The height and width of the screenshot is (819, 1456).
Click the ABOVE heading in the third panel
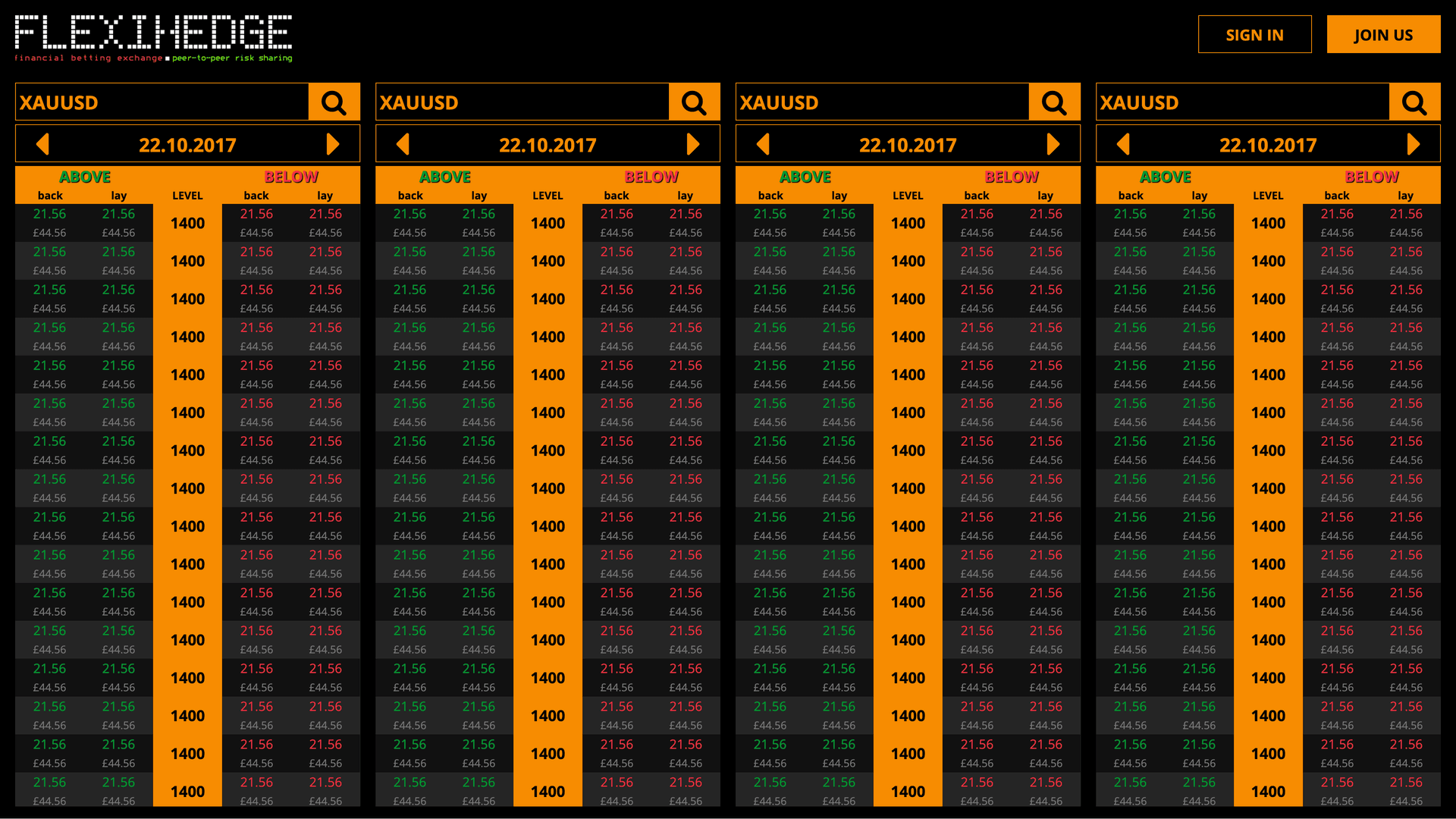pos(805,177)
